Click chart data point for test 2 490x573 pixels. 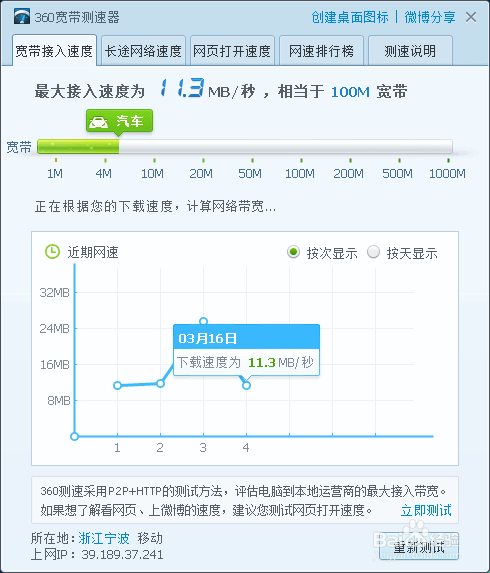[x=160, y=383]
